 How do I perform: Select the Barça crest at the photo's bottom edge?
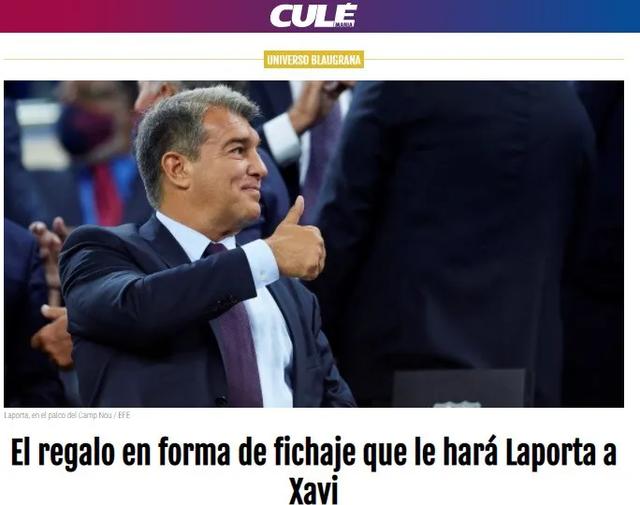pos(457,404)
